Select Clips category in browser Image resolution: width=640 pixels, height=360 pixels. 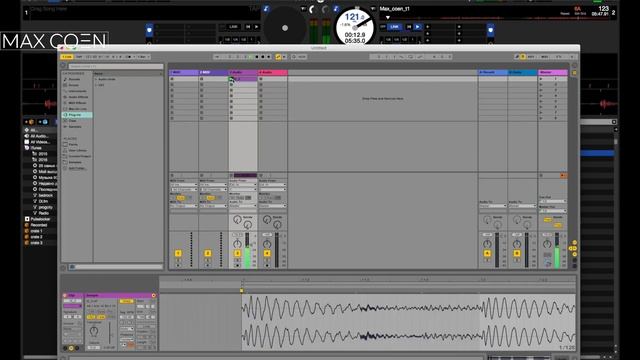73,121
